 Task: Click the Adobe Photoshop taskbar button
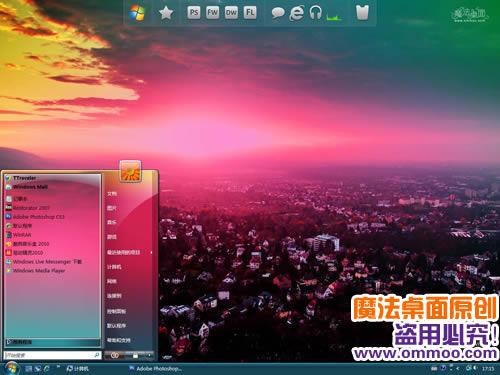(156, 369)
